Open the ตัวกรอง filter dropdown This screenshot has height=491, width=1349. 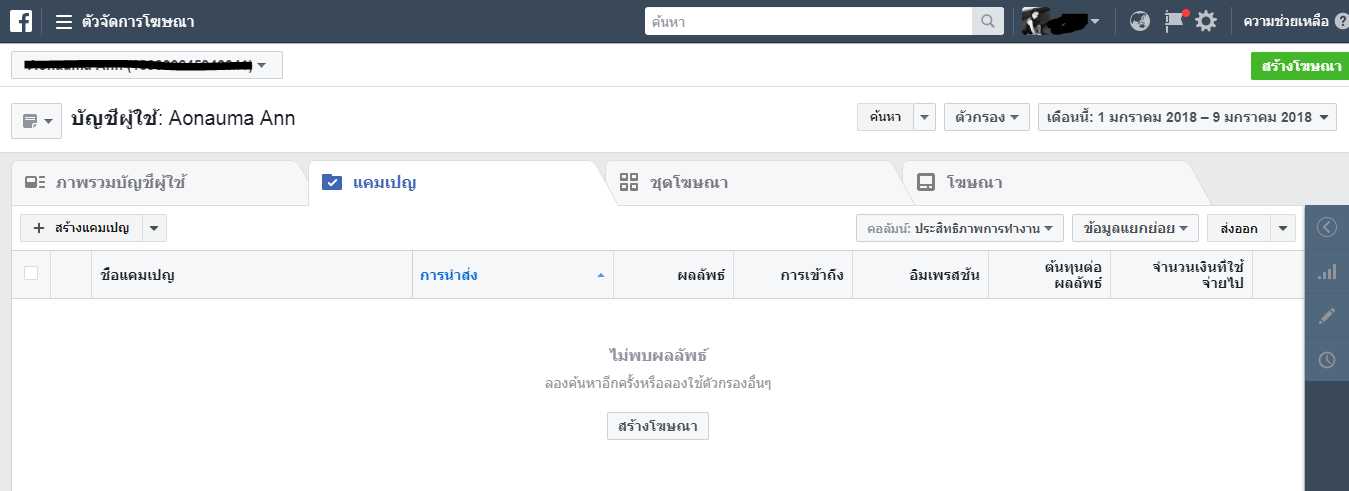[x=986, y=117]
